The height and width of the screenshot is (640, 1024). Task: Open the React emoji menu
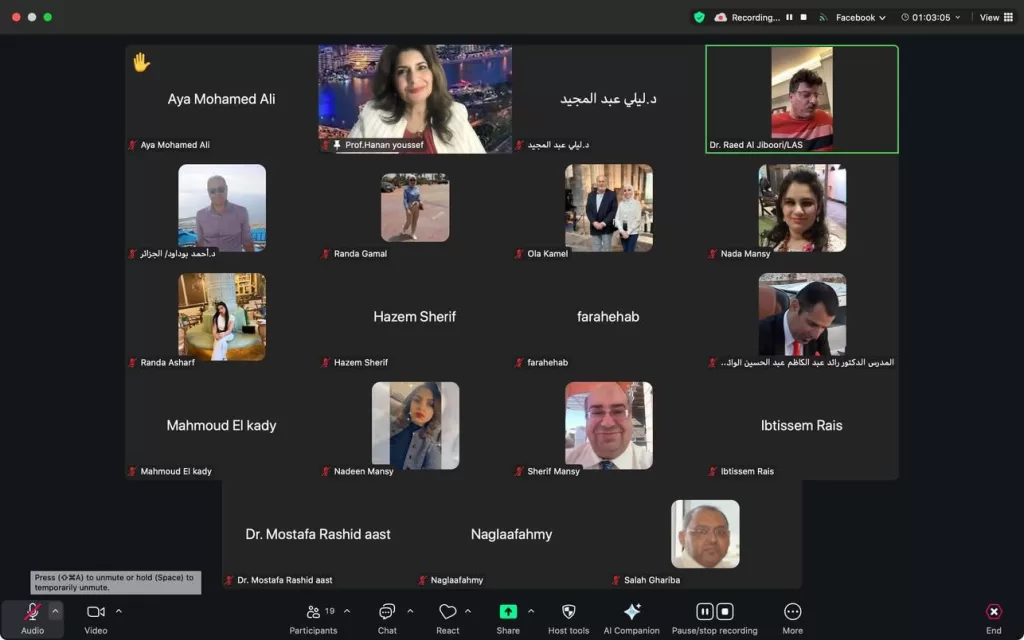447,612
